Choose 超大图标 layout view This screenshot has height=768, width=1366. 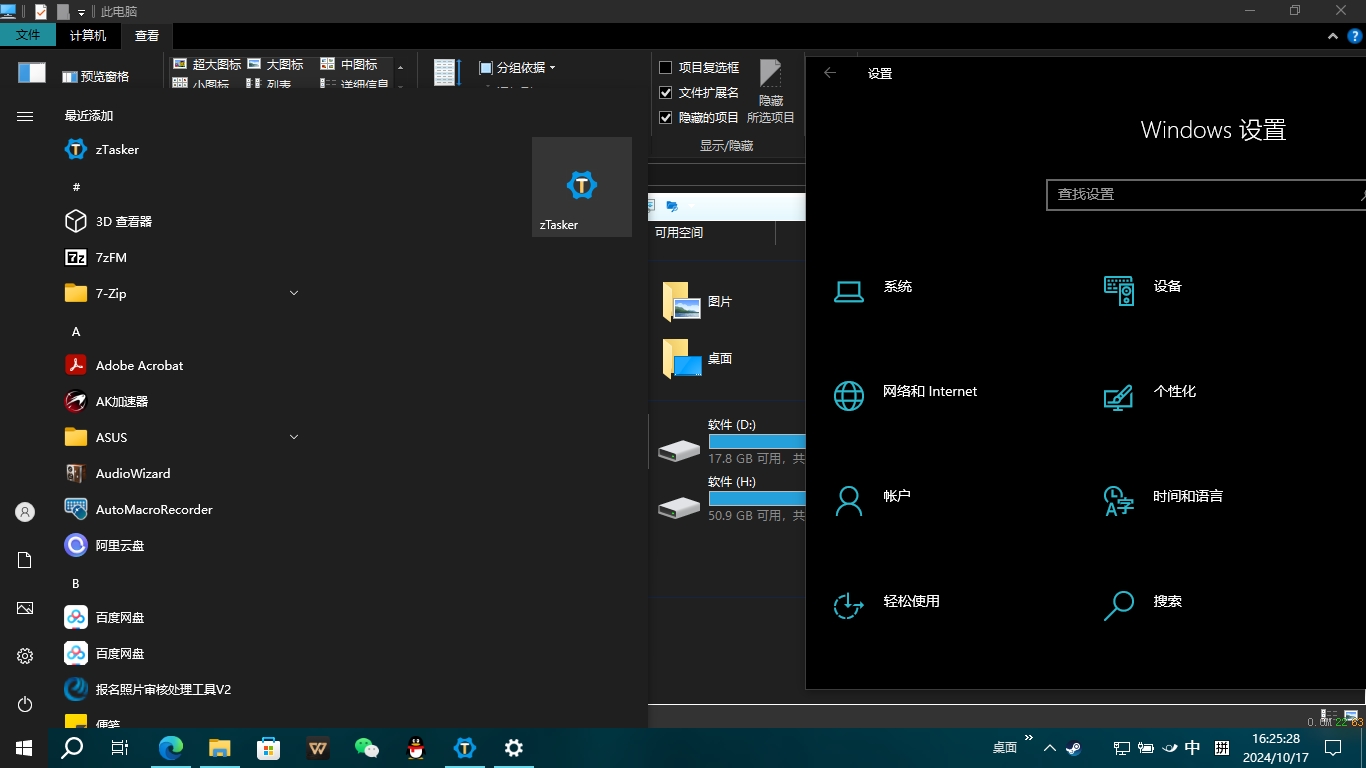(207, 64)
